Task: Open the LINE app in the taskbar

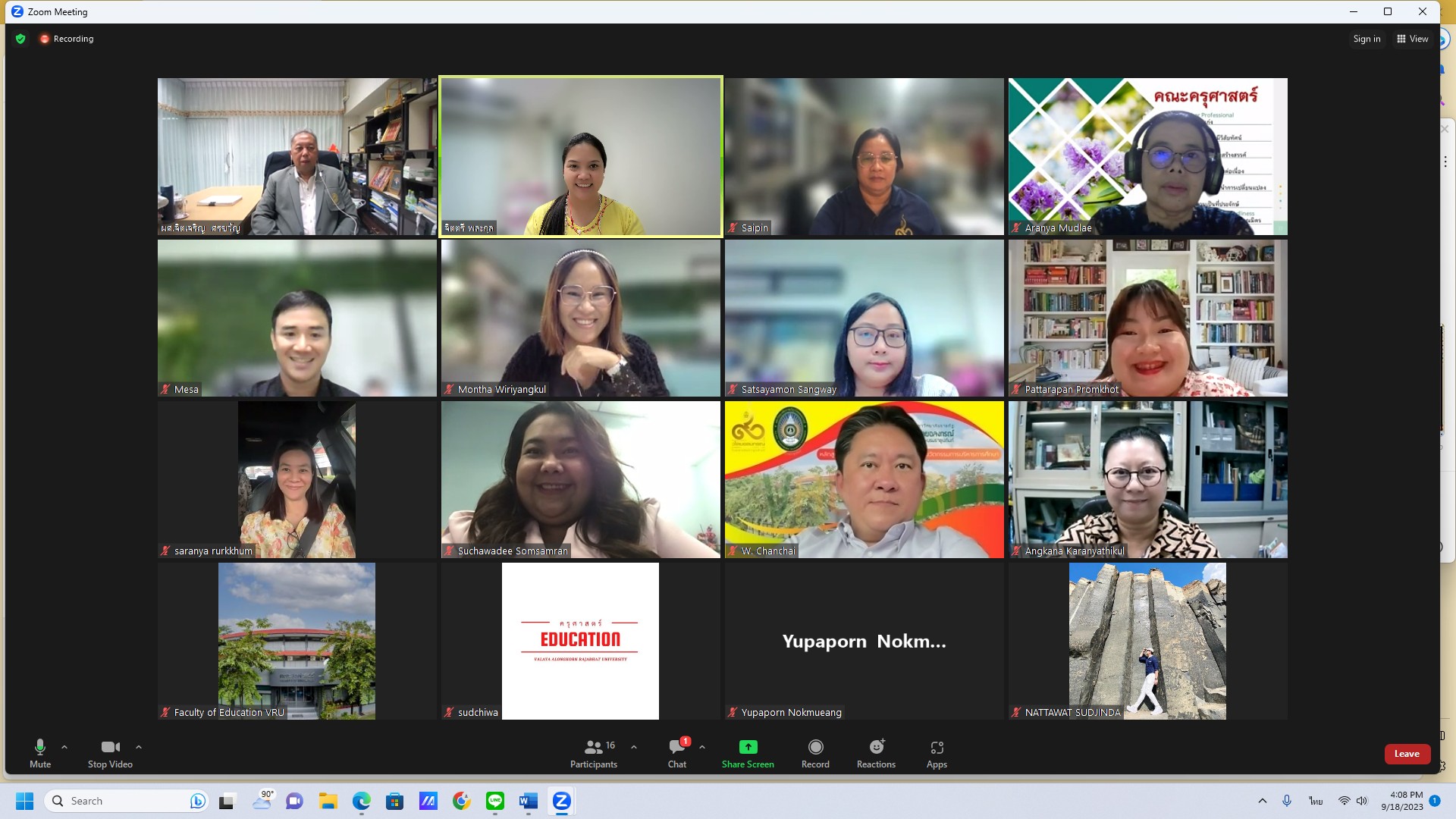Action: click(495, 801)
